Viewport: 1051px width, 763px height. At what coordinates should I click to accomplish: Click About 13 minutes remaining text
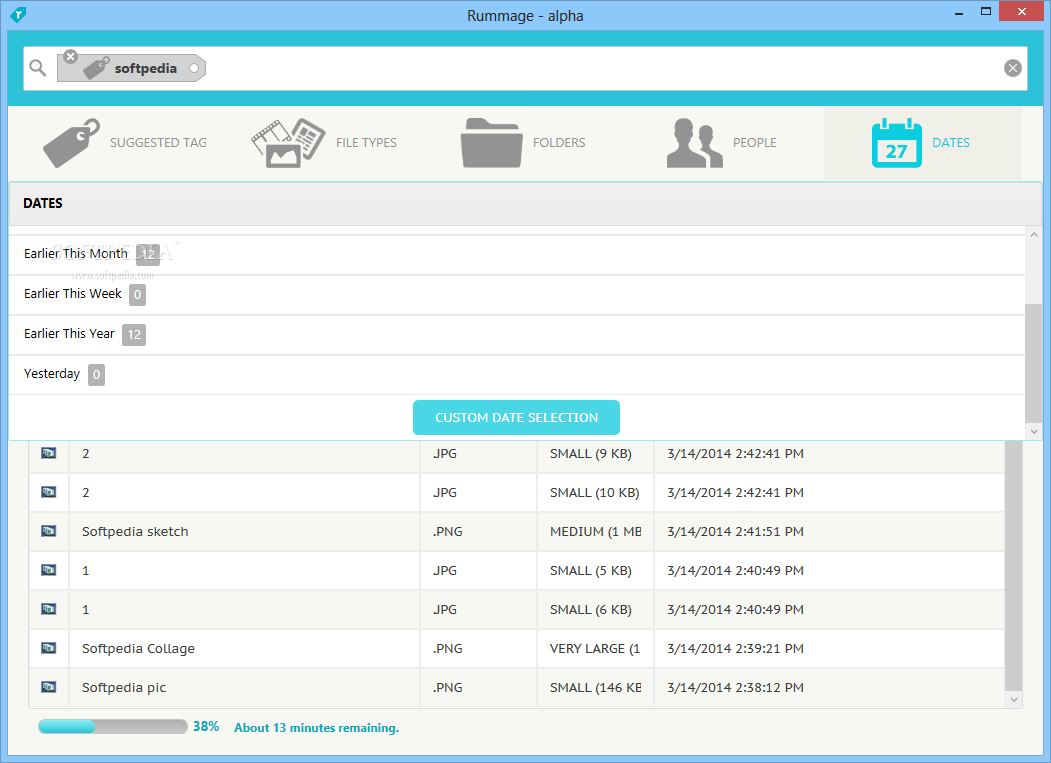[x=316, y=727]
